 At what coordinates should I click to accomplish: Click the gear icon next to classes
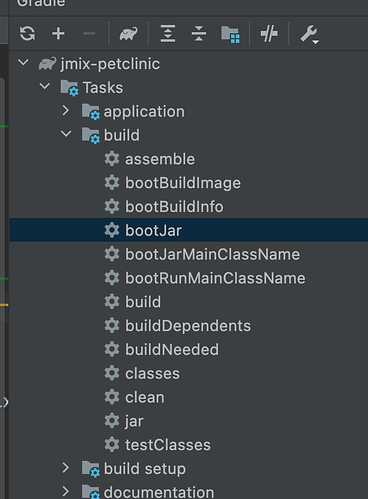tap(112, 373)
